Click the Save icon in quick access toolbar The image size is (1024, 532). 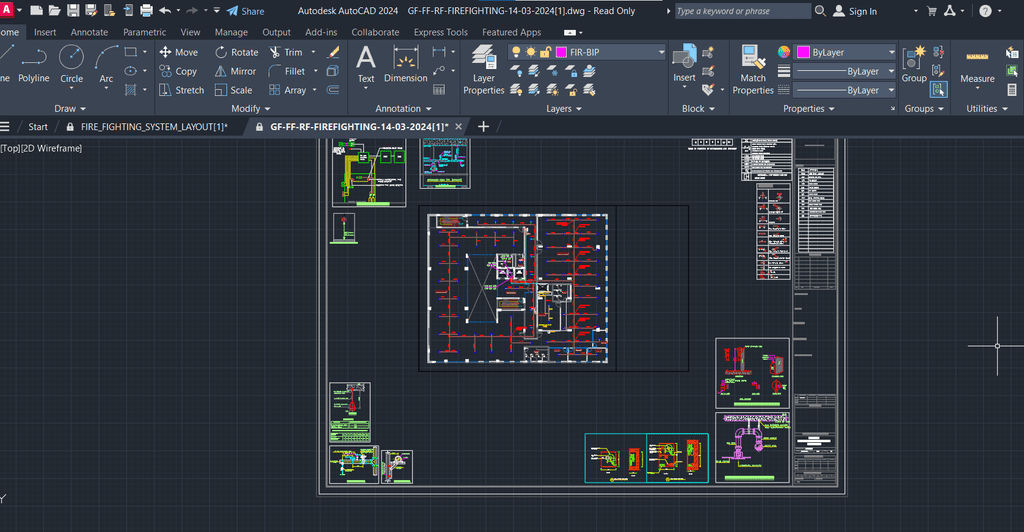click(x=73, y=10)
